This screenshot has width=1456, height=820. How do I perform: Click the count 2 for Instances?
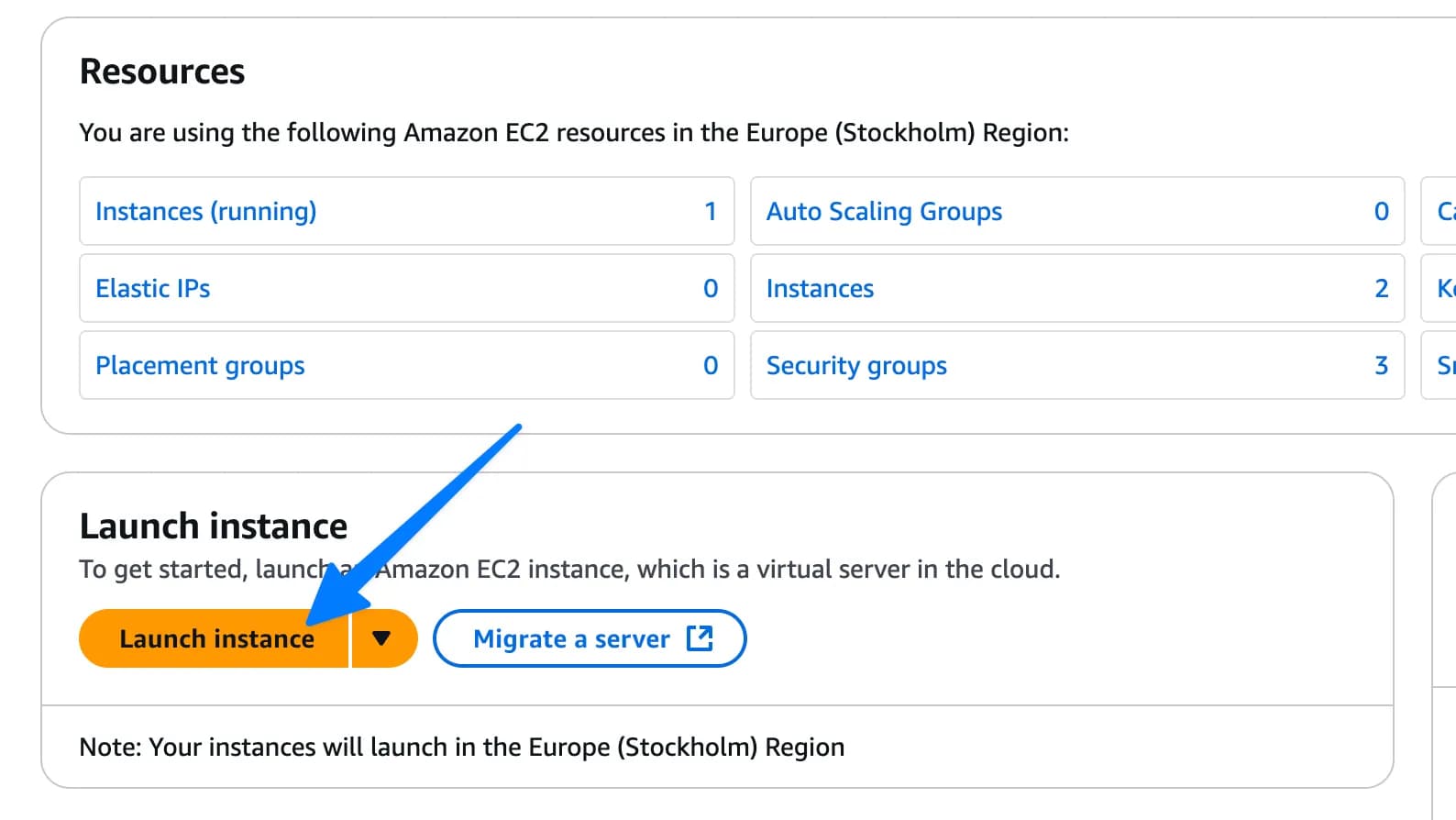[x=1382, y=288]
